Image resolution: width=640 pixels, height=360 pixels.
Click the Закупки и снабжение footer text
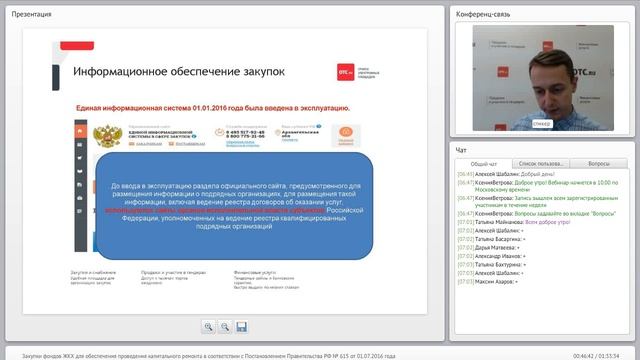click(x=93, y=272)
